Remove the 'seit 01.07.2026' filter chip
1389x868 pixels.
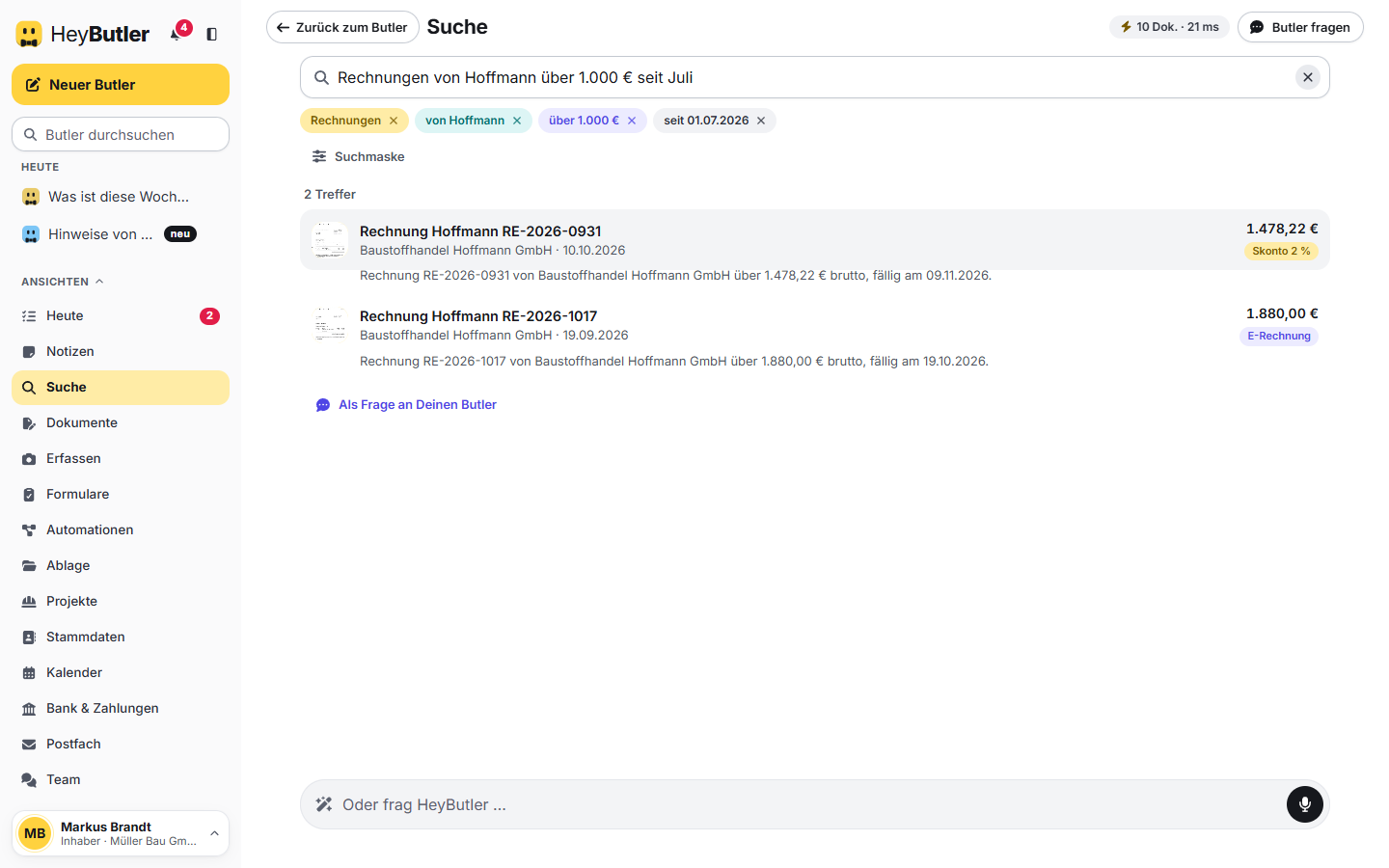click(x=761, y=121)
